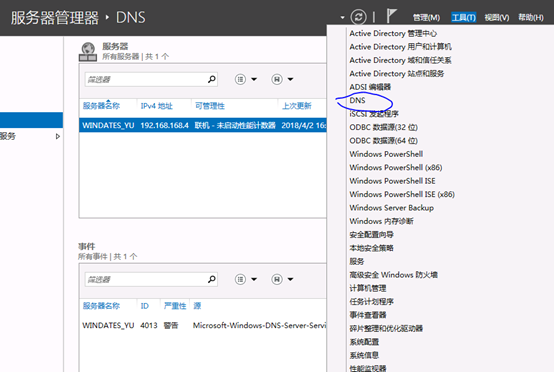The image size is (554, 372).
Task: Open the 帮助(H) menu
Action: (531, 17)
